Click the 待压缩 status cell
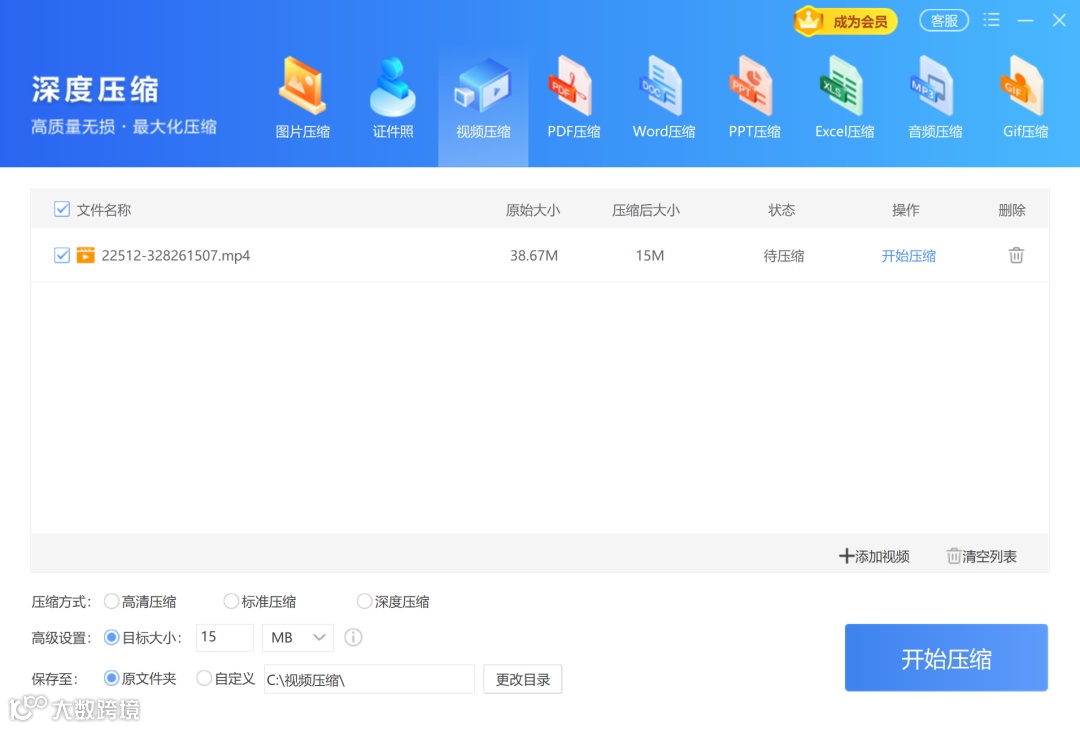The height and width of the screenshot is (729, 1080). tap(783, 256)
